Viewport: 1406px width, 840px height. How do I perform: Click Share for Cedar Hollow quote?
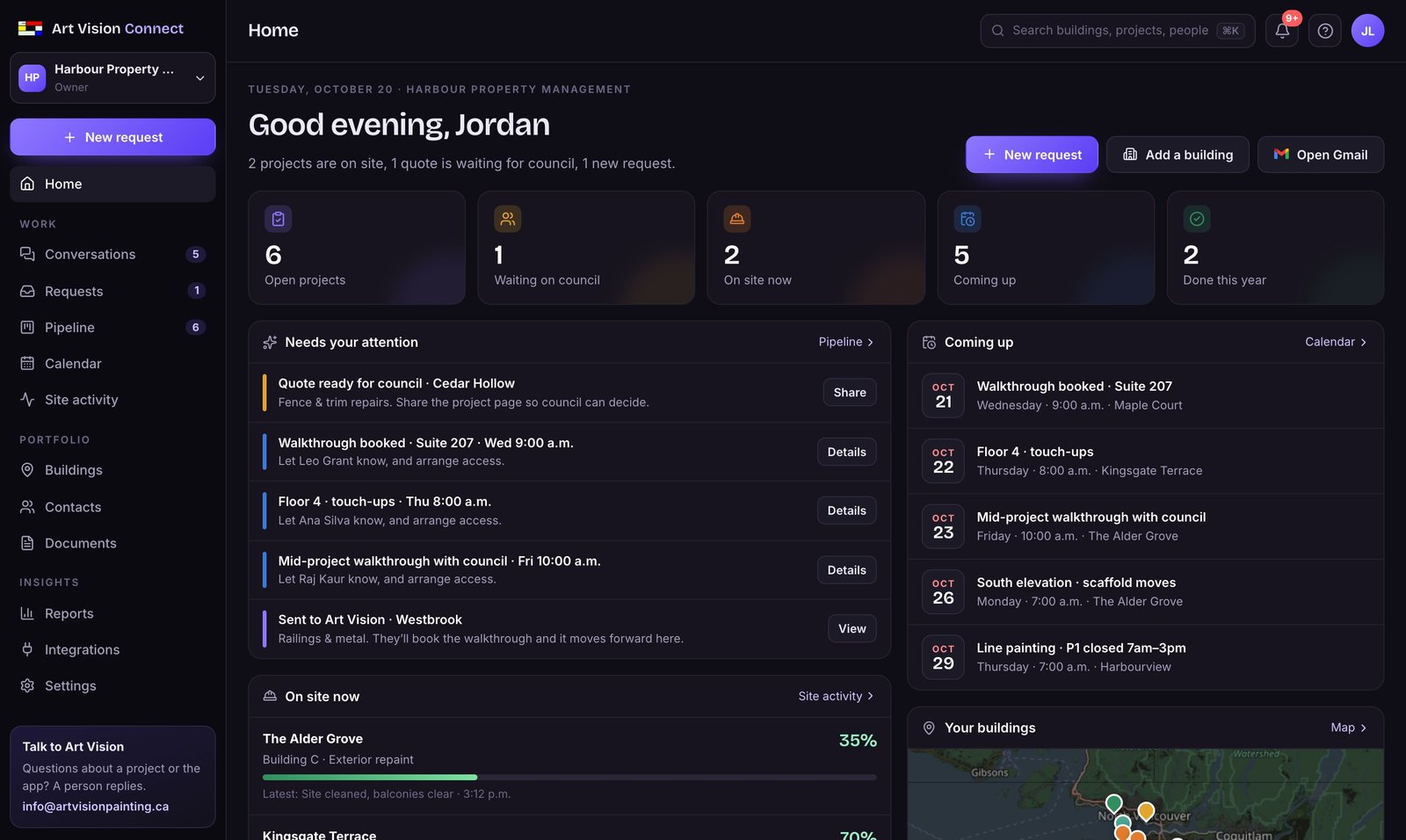(x=849, y=393)
